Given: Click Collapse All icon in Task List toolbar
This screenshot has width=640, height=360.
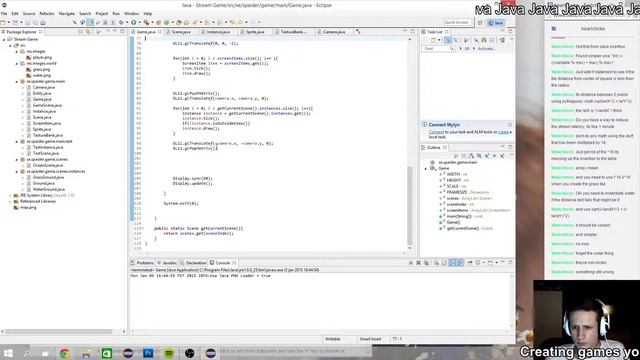Looking at the screenshot, I should (x=492, y=40).
